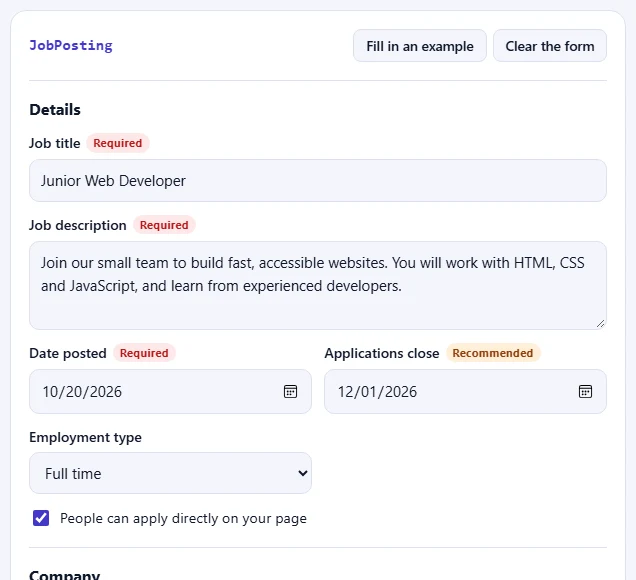Click the Job title label
Image resolution: width=636 pixels, height=580 pixels.
55,143
